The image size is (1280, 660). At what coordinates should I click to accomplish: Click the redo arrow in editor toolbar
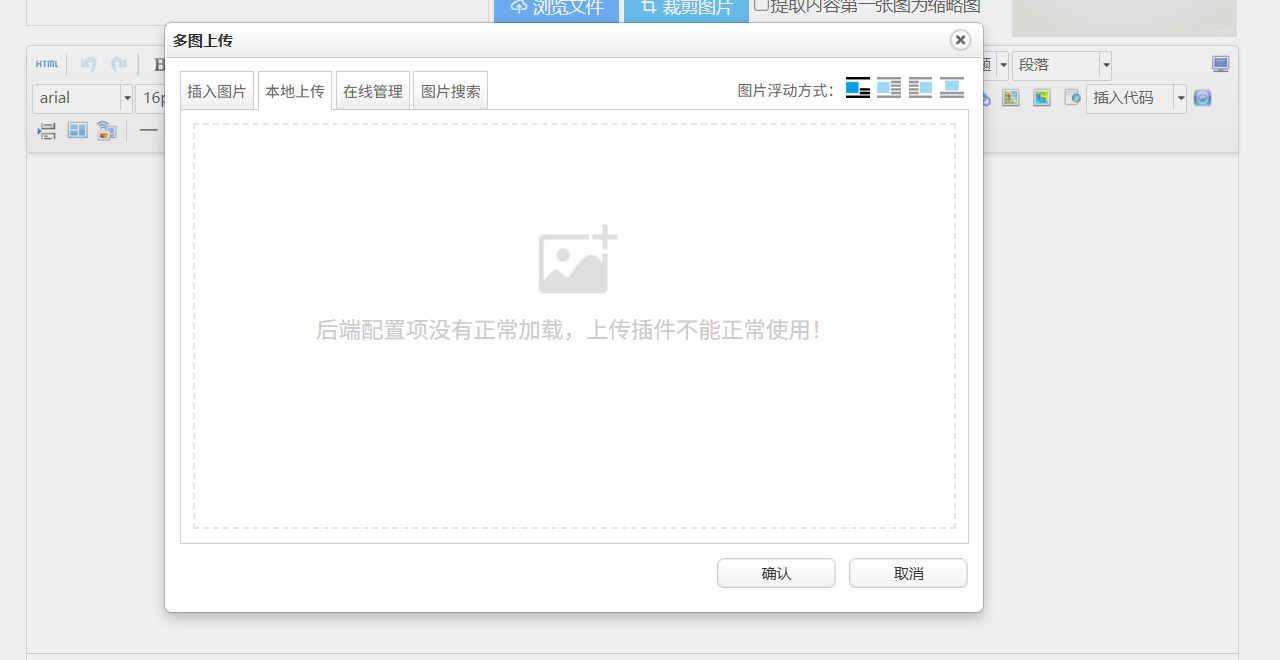tap(119, 64)
